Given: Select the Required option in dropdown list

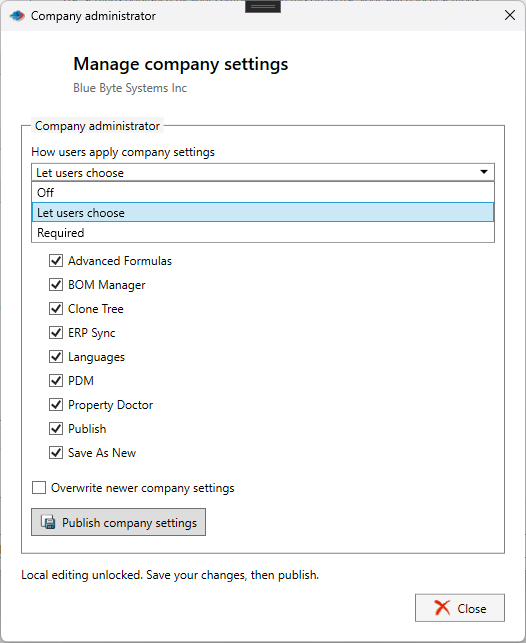Looking at the screenshot, I should (x=263, y=233).
